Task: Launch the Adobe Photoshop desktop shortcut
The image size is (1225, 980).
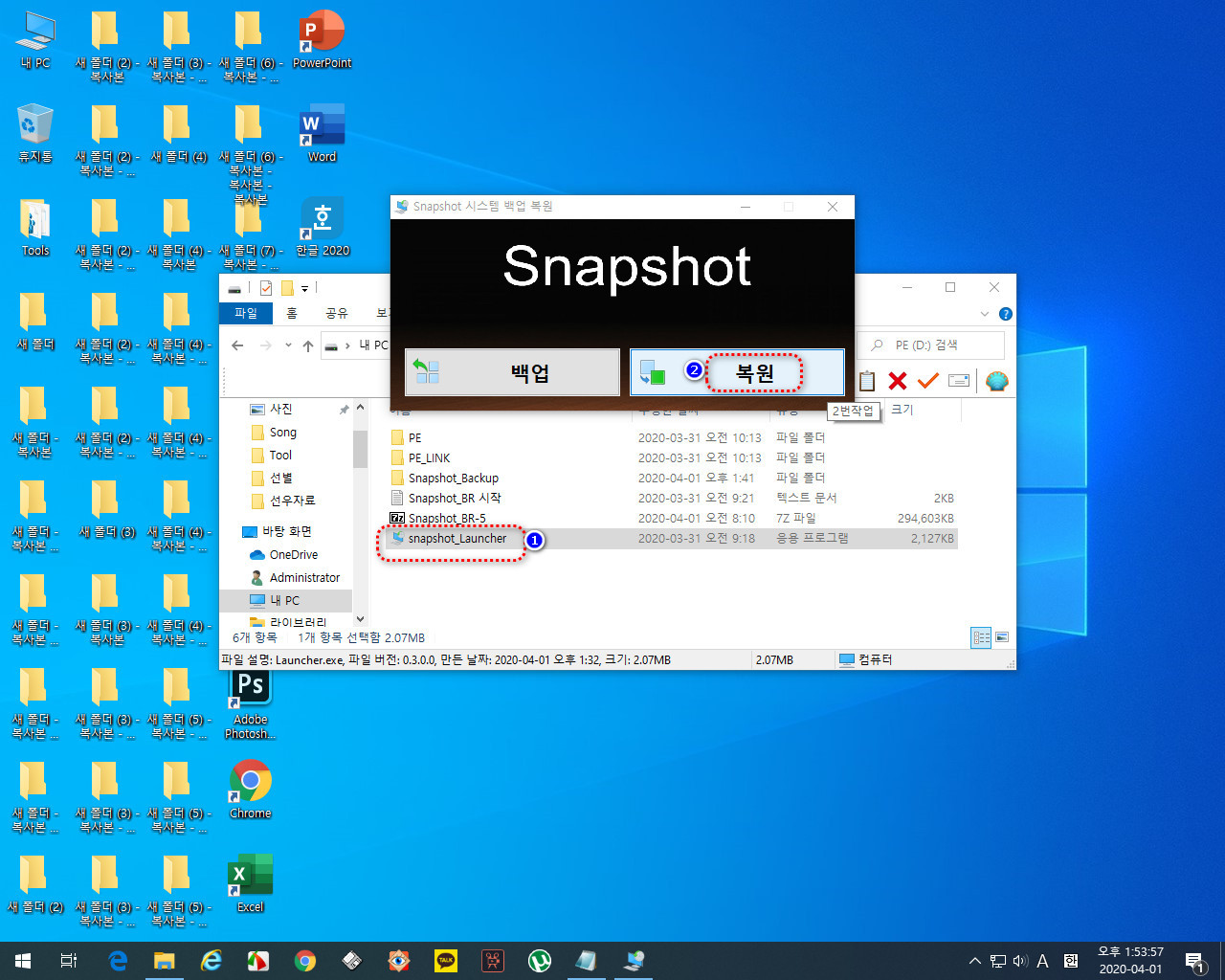Action: coord(251,704)
